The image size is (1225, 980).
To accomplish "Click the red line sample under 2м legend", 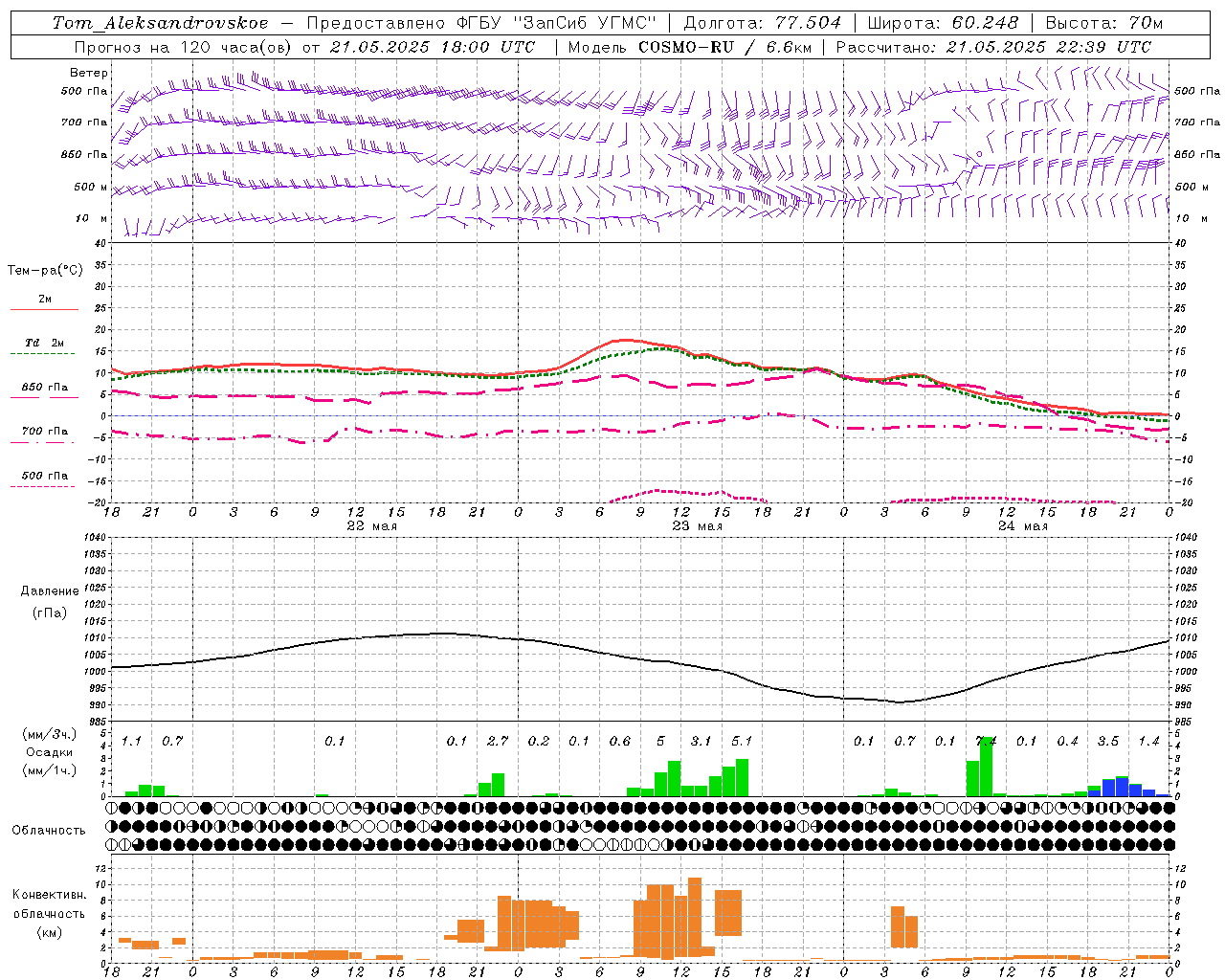I will [44, 309].
